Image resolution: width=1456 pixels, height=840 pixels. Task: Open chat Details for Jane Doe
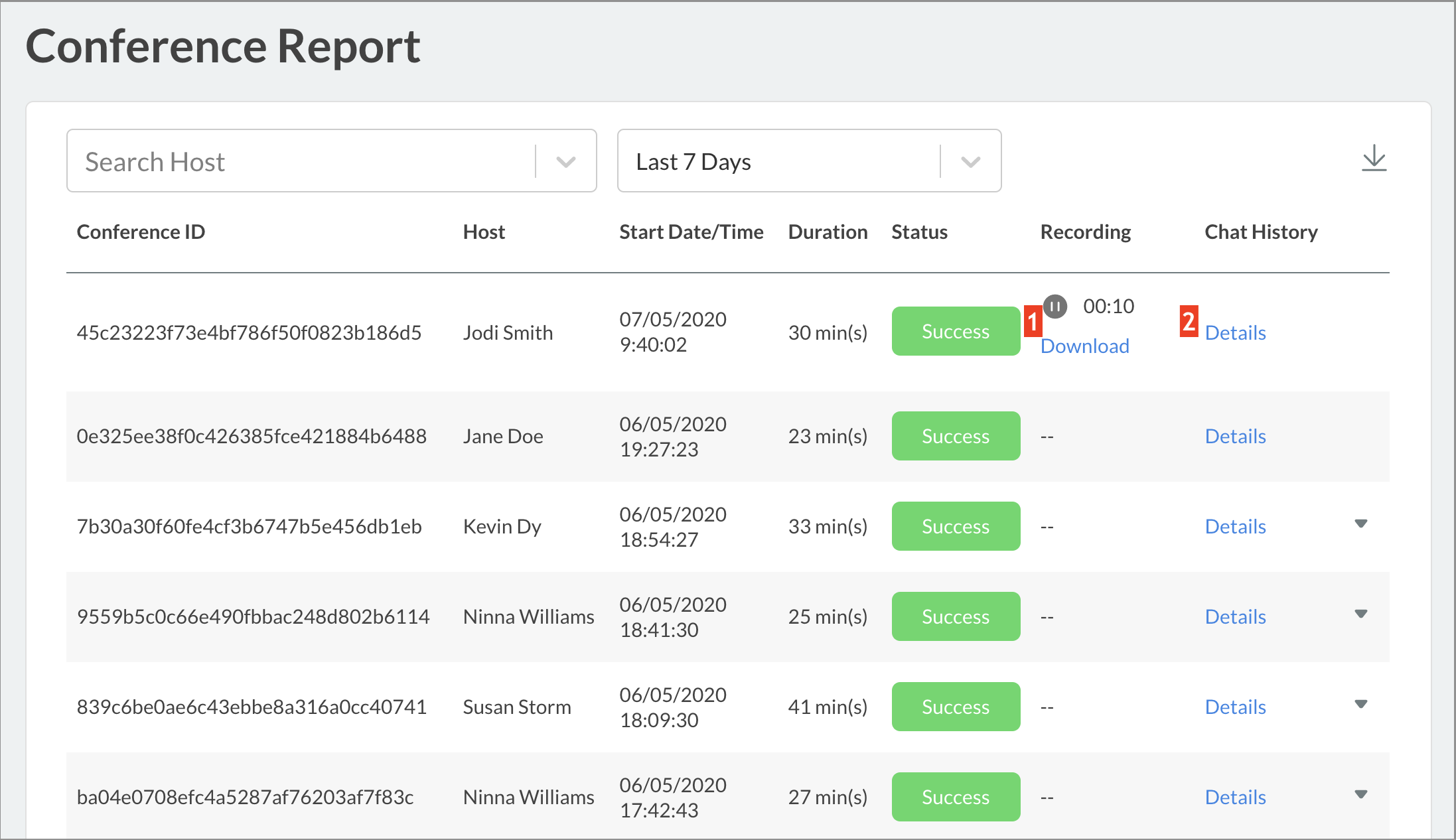[1235, 436]
